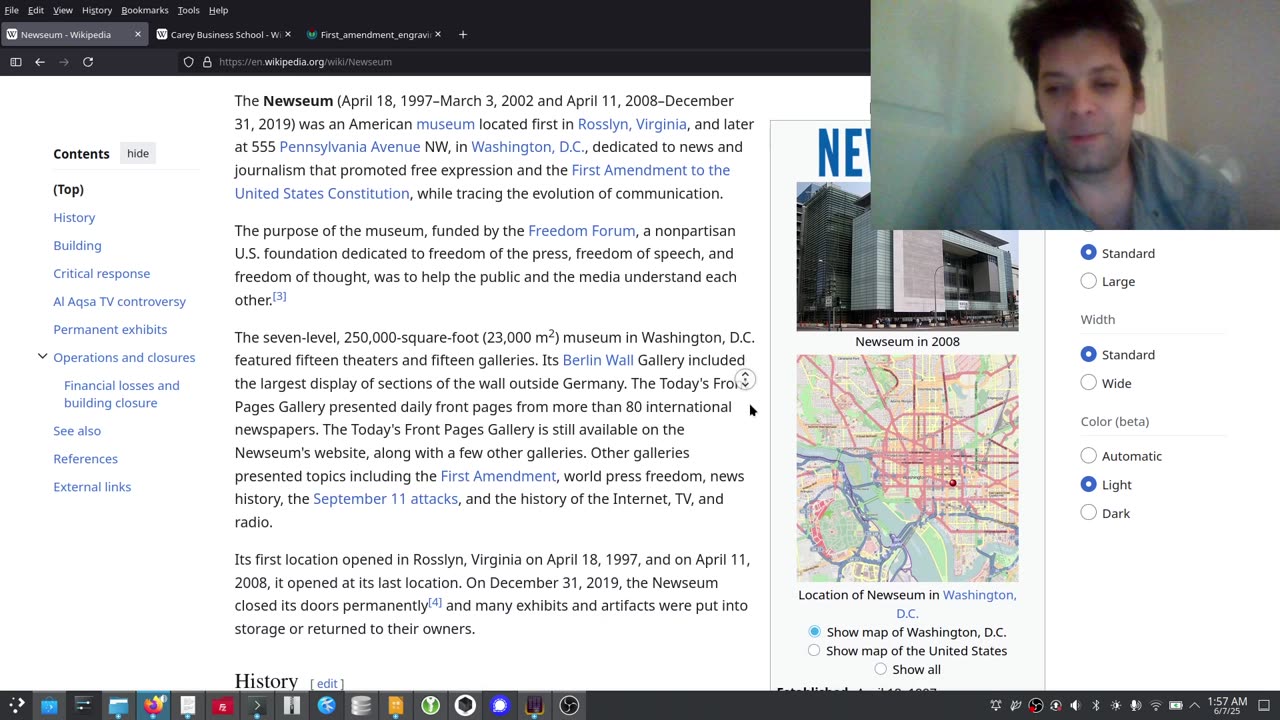Switch to Firefox in the taskbar
Image resolution: width=1280 pixels, height=720 pixels.
(x=153, y=705)
